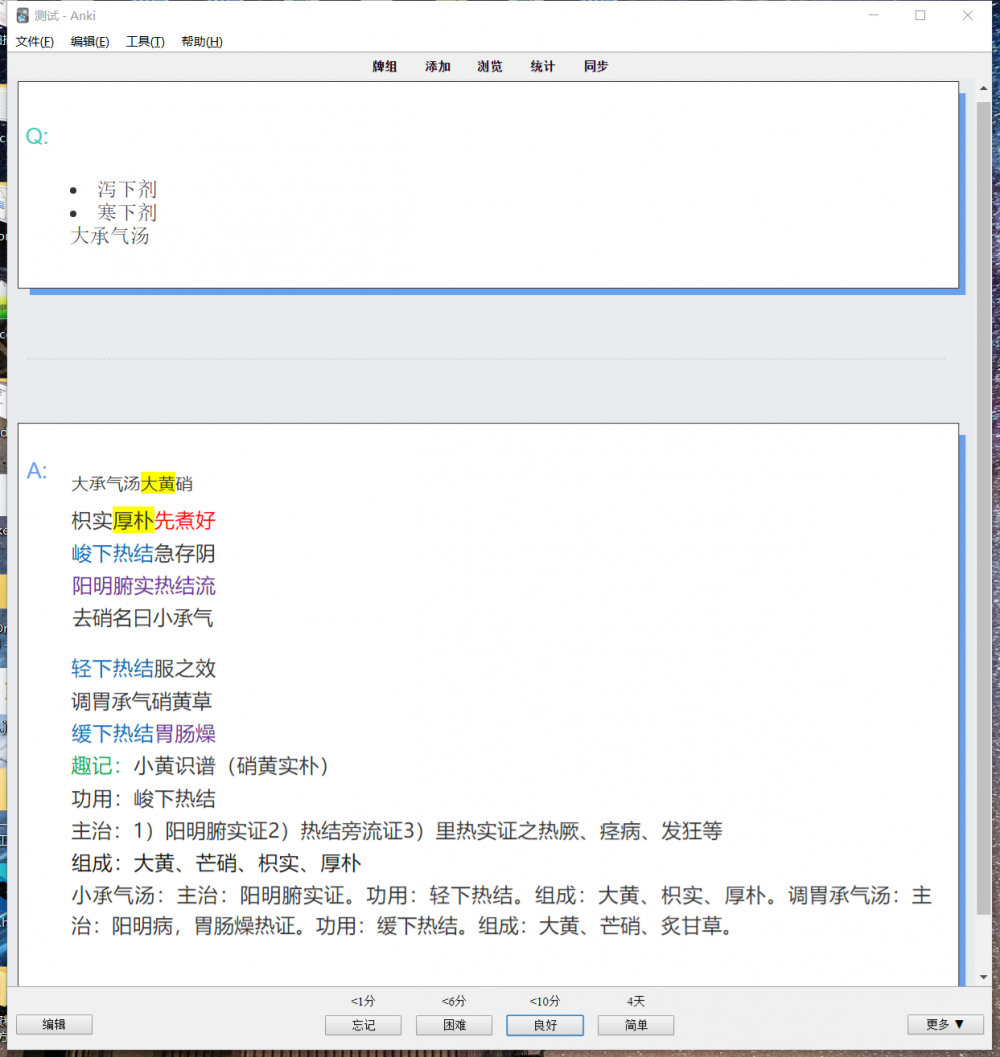Click the highlighted text 厚朴
Image resolution: width=1000 pixels, height=1057 pixels.
pos(134,520)
